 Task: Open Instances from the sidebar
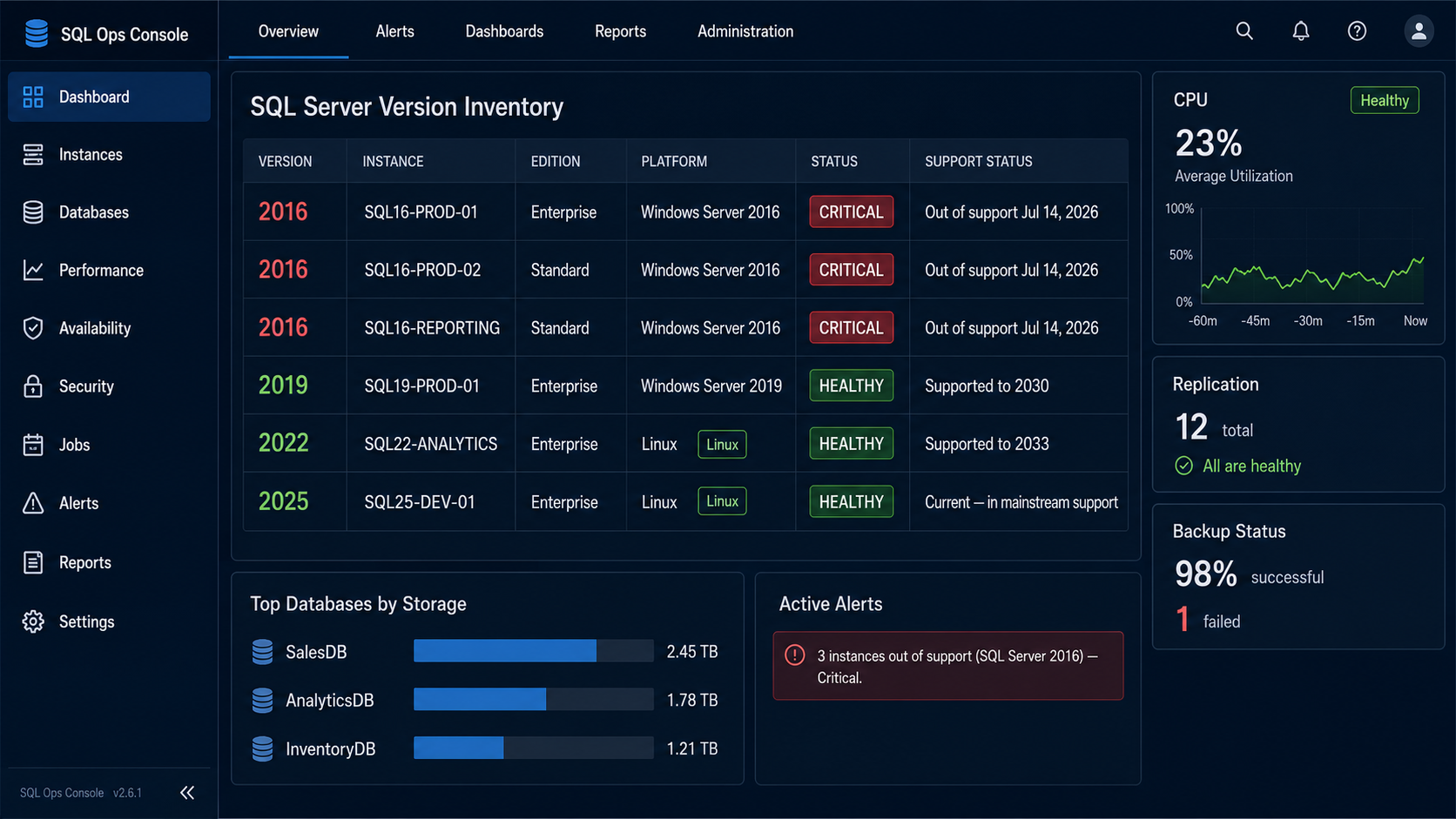[91, 155]
